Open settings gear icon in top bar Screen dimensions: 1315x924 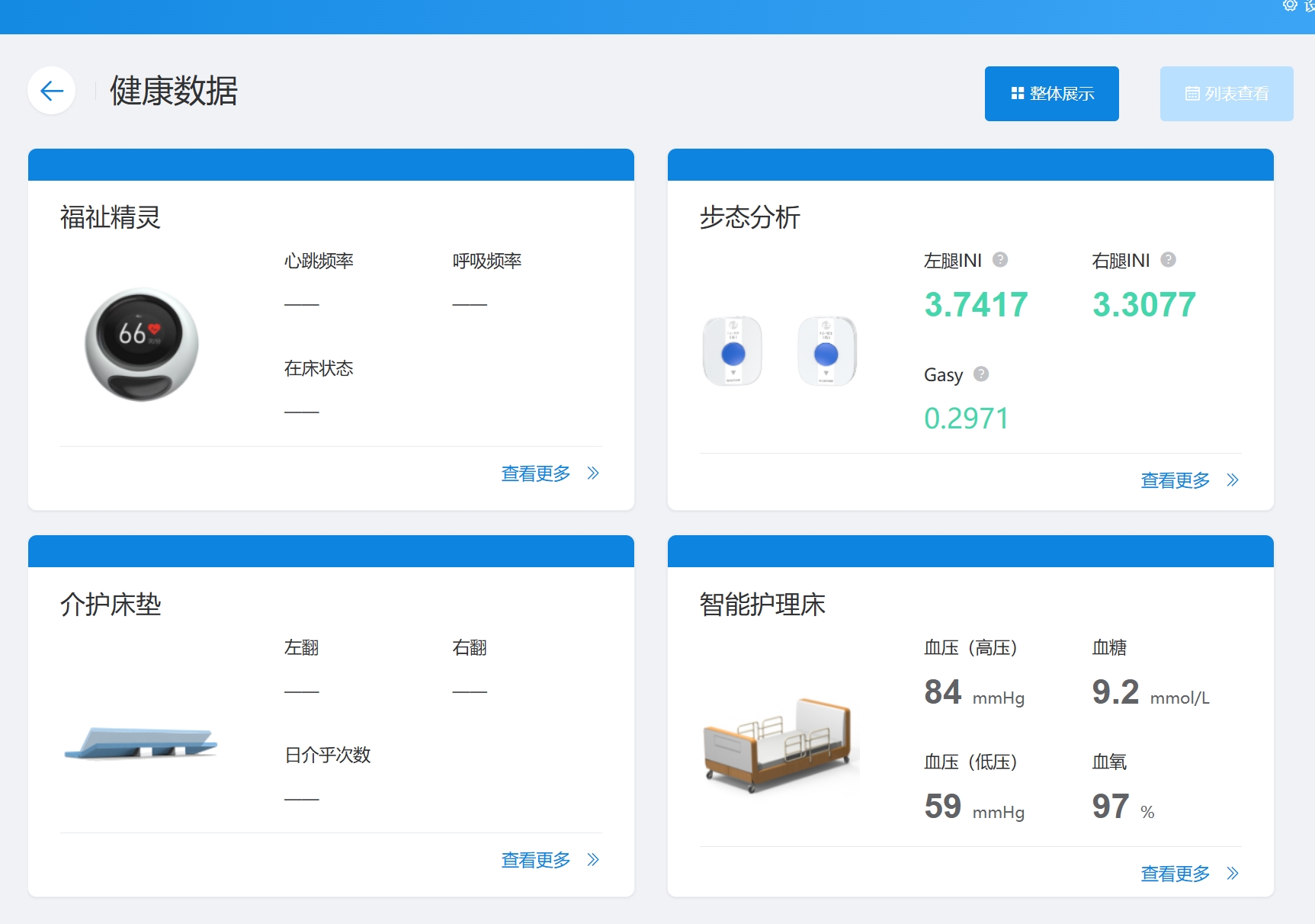point(1290,5)
